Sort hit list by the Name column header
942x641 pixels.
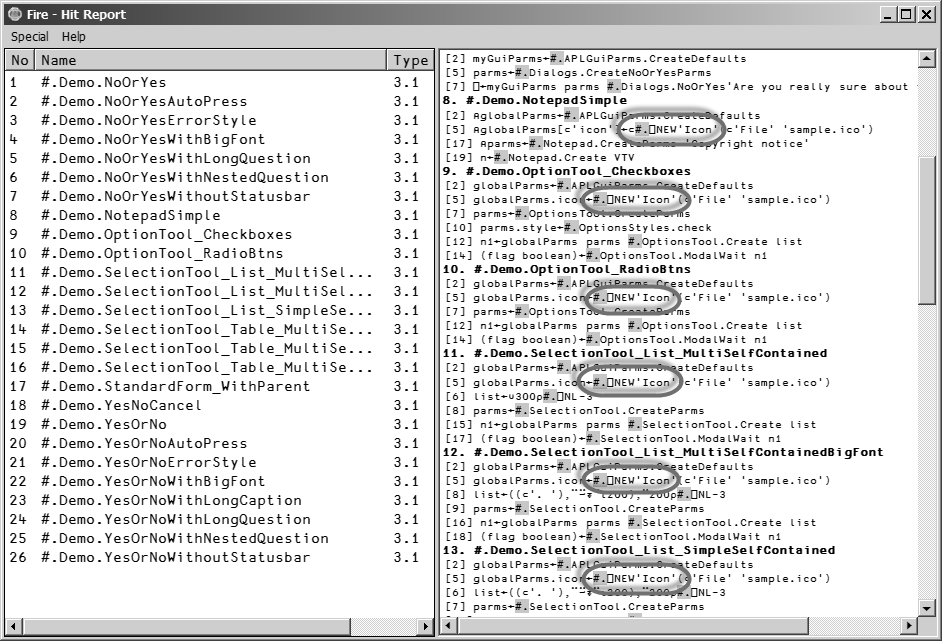(x=210, y=60)
